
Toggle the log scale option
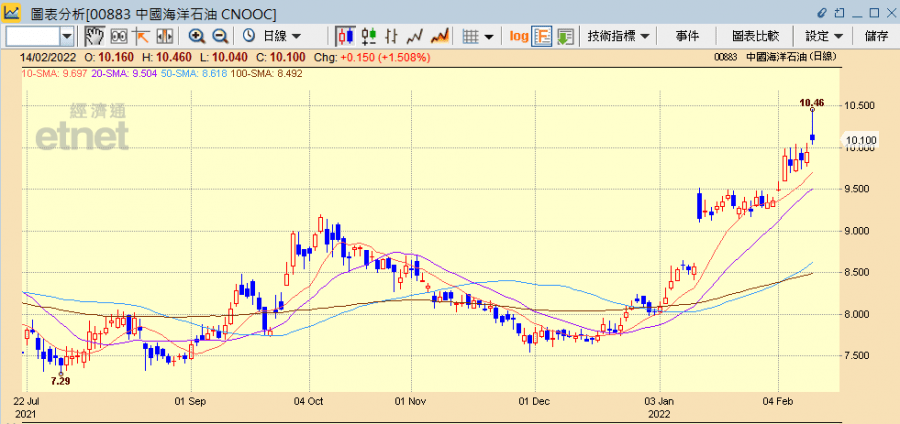tap(519, 37)
